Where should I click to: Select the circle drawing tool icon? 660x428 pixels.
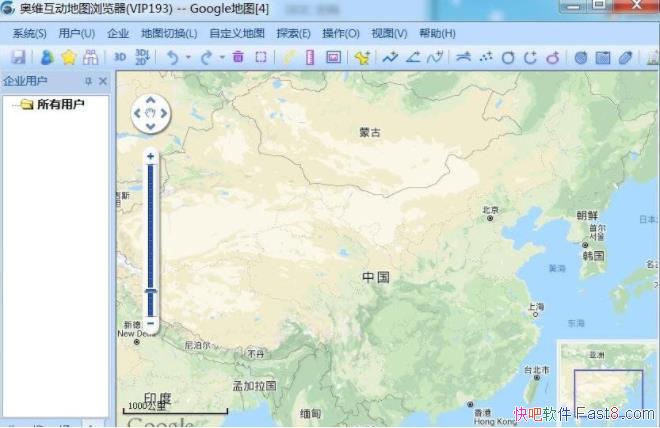point(508,57)
